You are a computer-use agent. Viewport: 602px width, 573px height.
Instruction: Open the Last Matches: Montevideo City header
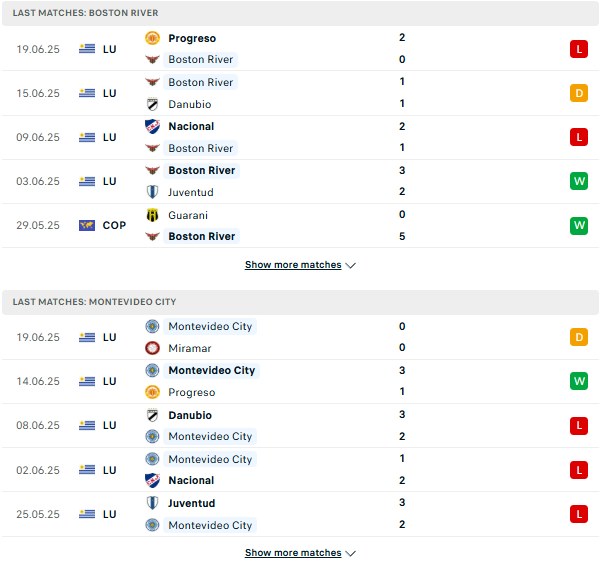point(300,302)
